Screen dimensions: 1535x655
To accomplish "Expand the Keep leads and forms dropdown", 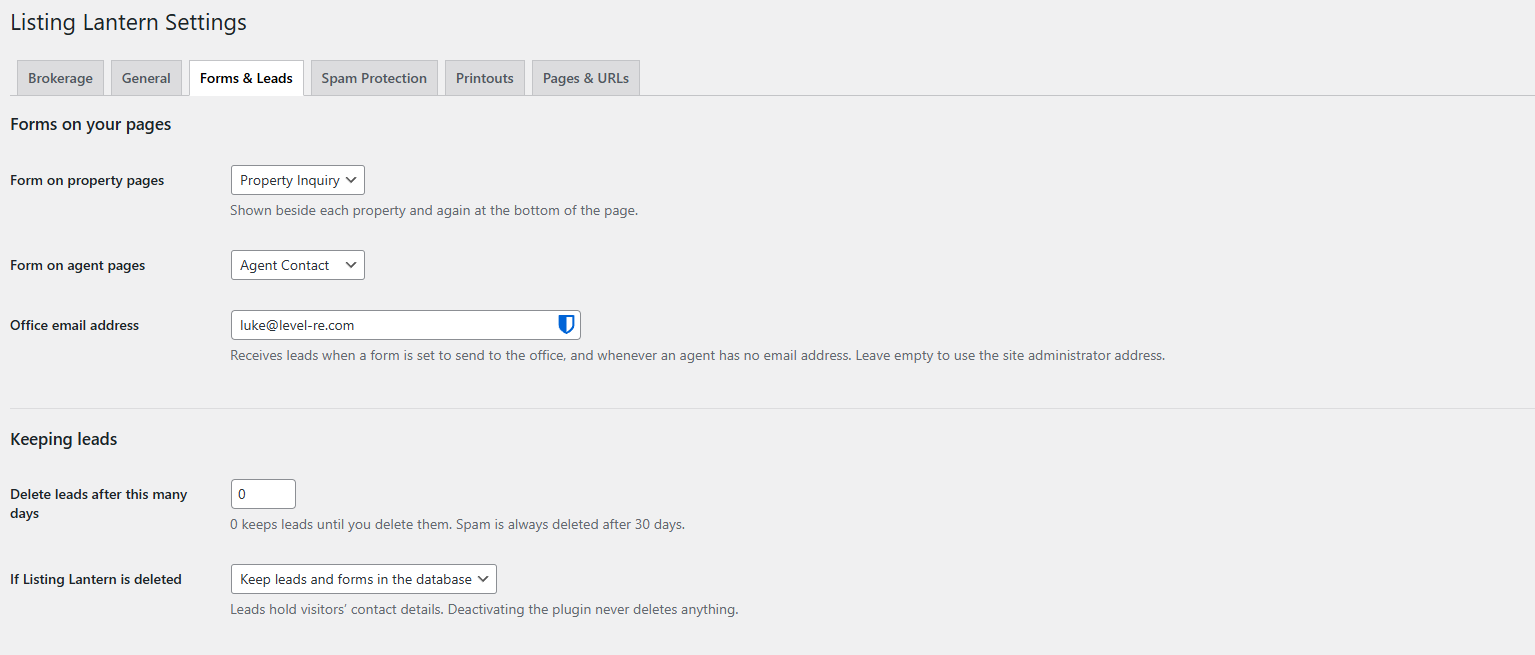I will [x=364, y=579].
